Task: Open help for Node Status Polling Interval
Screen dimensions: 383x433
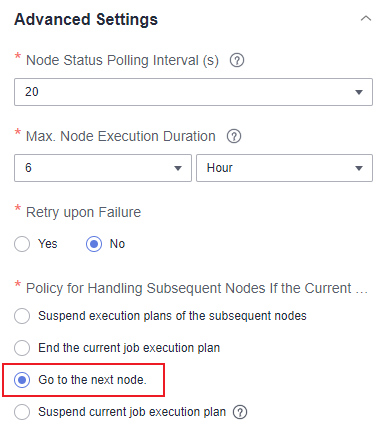Action: (x=237, y=60)
